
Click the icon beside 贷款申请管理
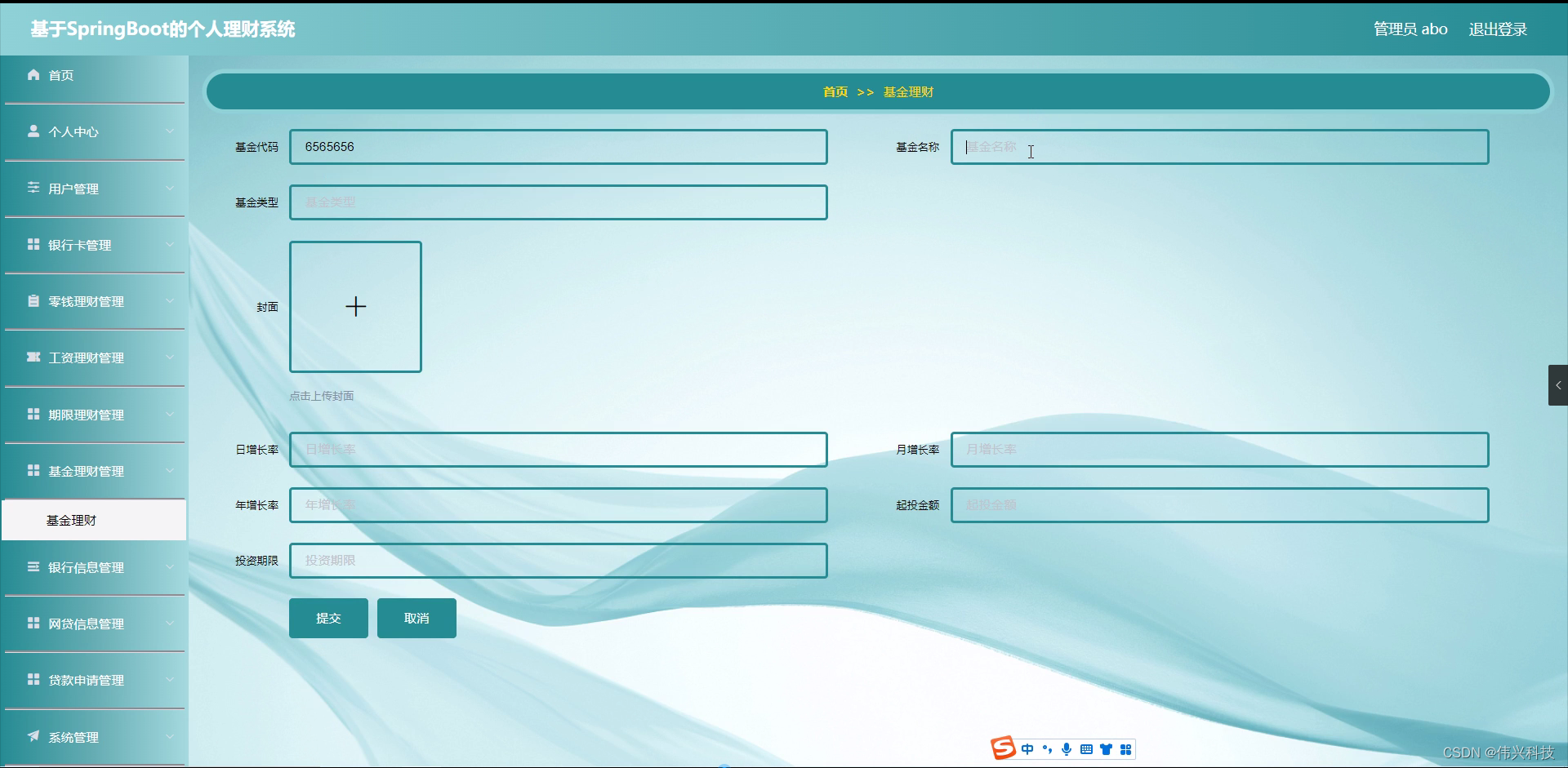tap(33, 680)
